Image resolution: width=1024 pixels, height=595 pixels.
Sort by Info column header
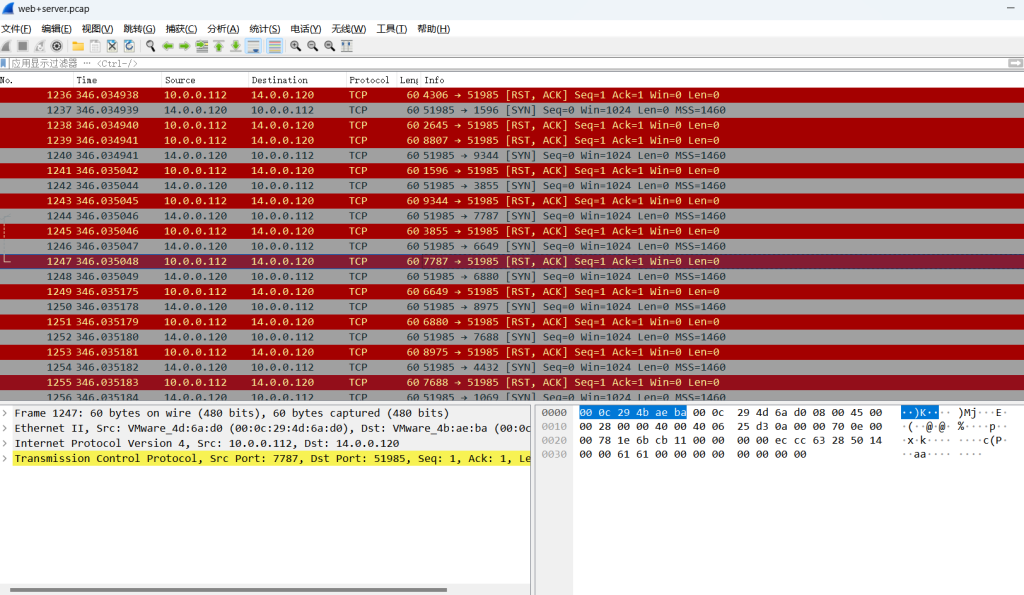coord(722,80)
